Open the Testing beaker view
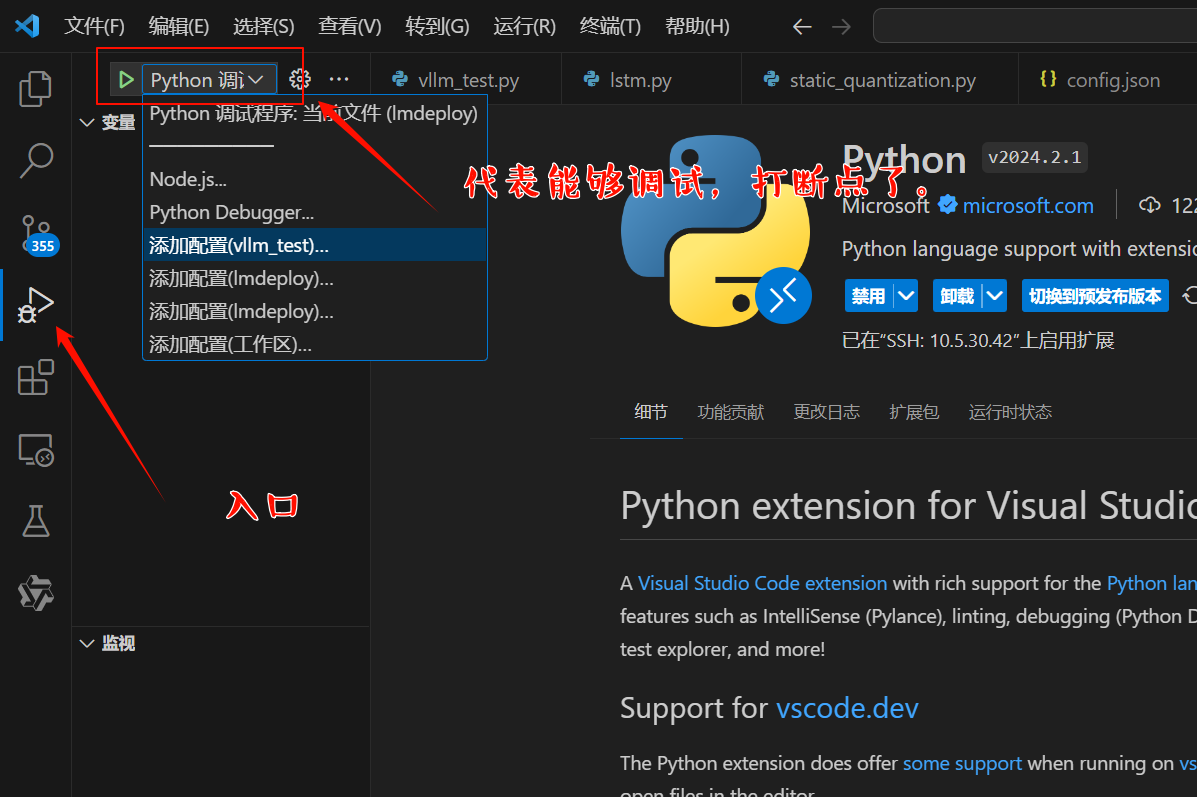Image resolution: width=1197 pixels, height=797 pixels. 35,521
